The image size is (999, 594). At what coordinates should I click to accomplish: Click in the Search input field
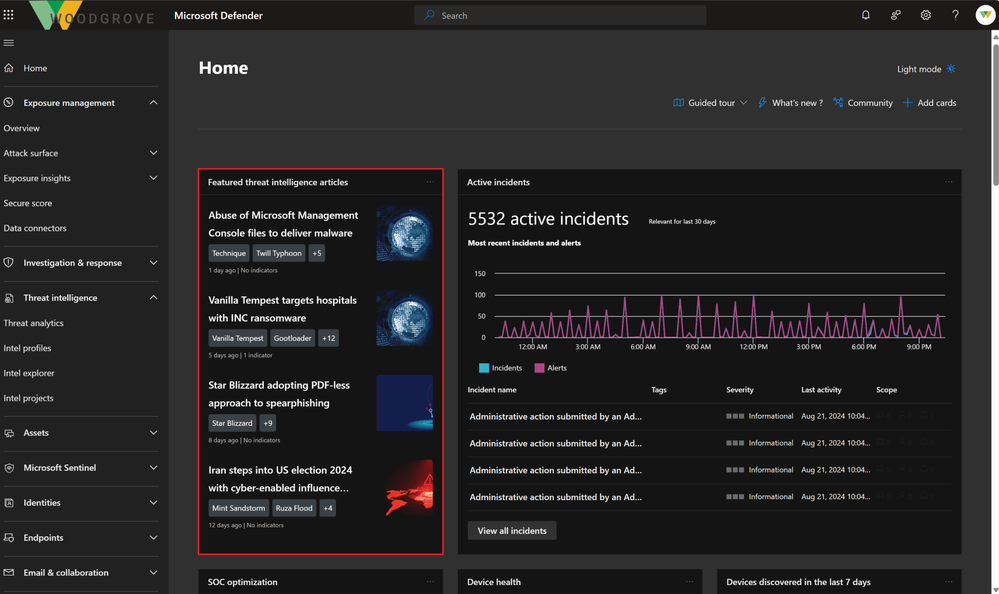pyautogui.click(x=560, y=15)
